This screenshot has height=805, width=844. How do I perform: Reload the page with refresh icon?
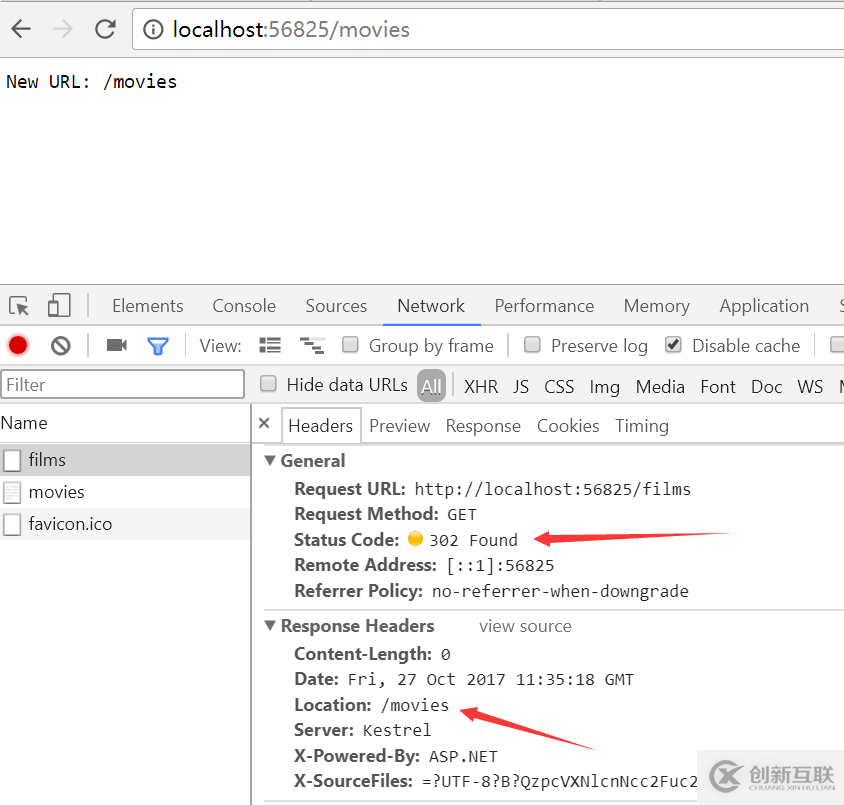pyautogui.click(x=106, y=29)
